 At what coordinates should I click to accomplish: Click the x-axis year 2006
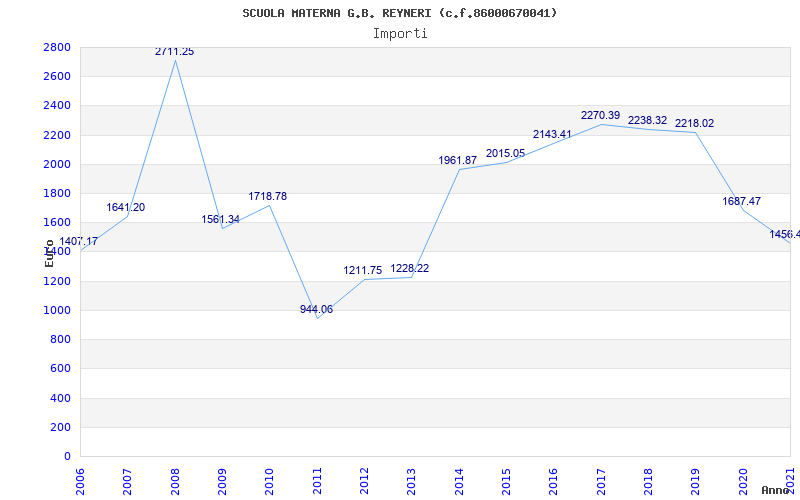click(80, 482)
